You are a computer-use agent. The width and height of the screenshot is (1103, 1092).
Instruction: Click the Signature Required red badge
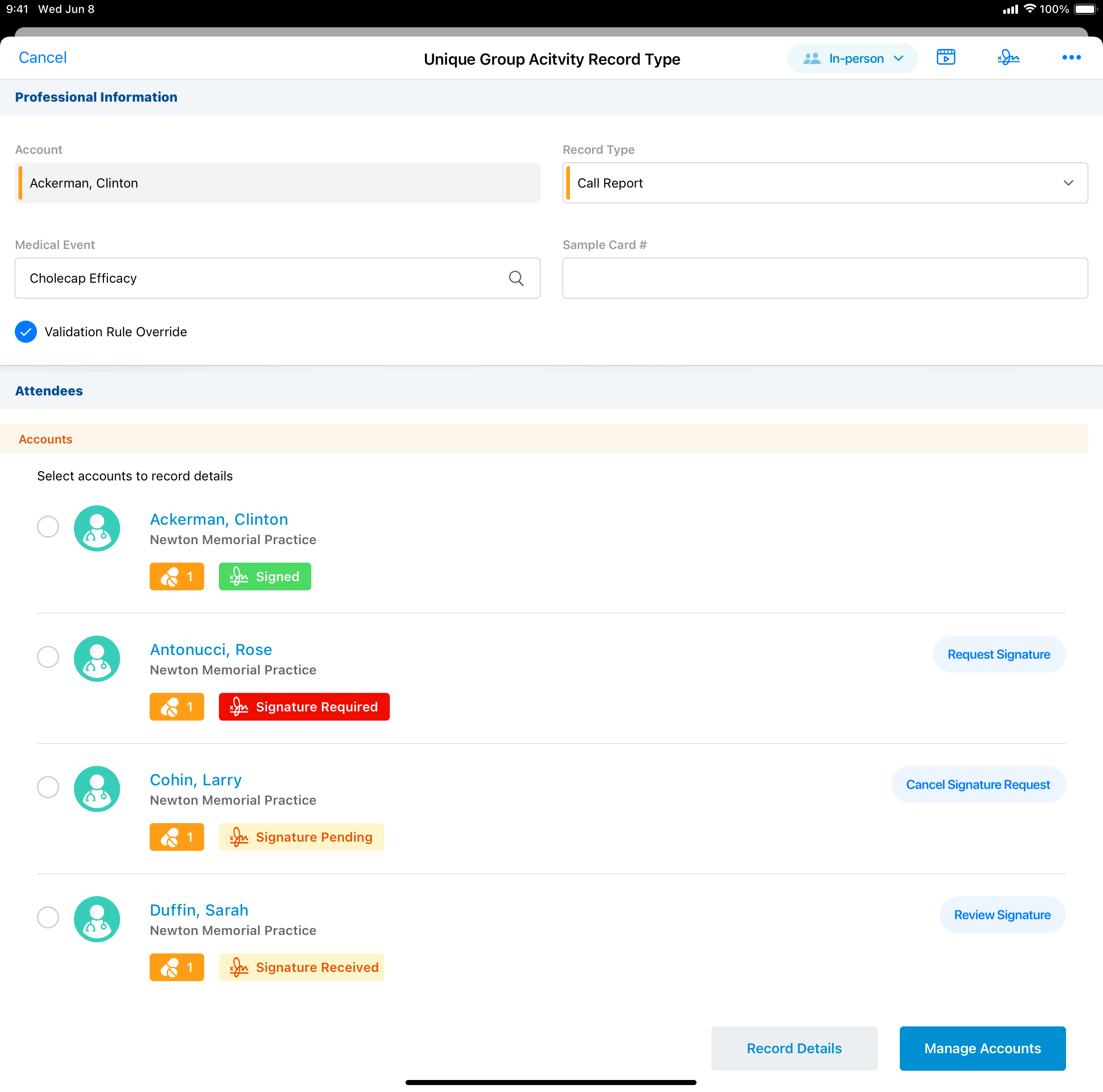304,707
